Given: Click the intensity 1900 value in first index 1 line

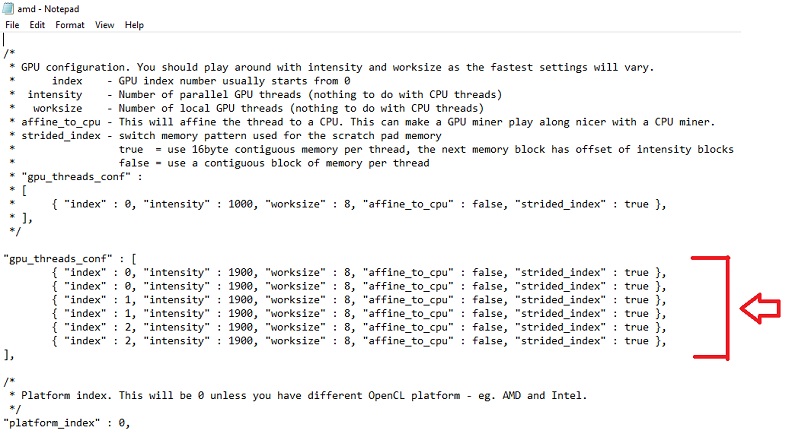Looking at the screenshot, I should [241, 300].
